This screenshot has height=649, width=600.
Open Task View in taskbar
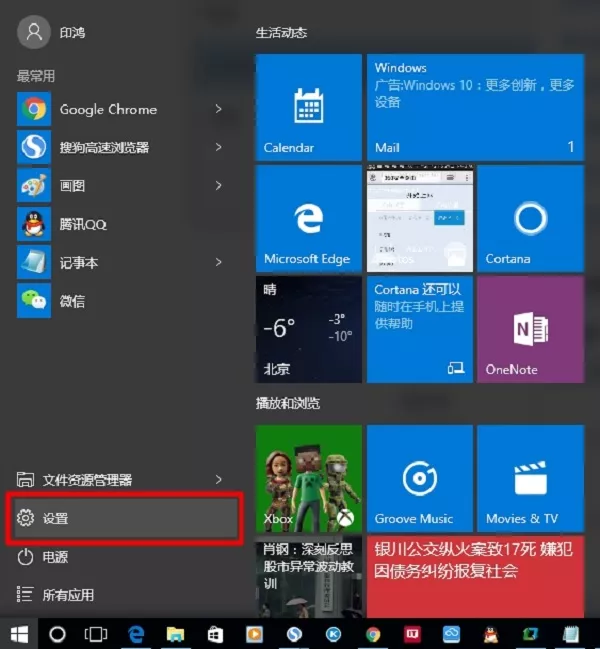96,634
